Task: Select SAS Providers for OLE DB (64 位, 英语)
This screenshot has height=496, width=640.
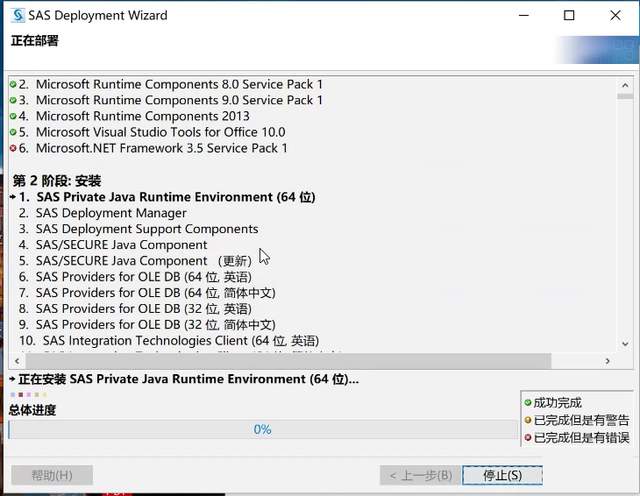Action: click(144, 277)
